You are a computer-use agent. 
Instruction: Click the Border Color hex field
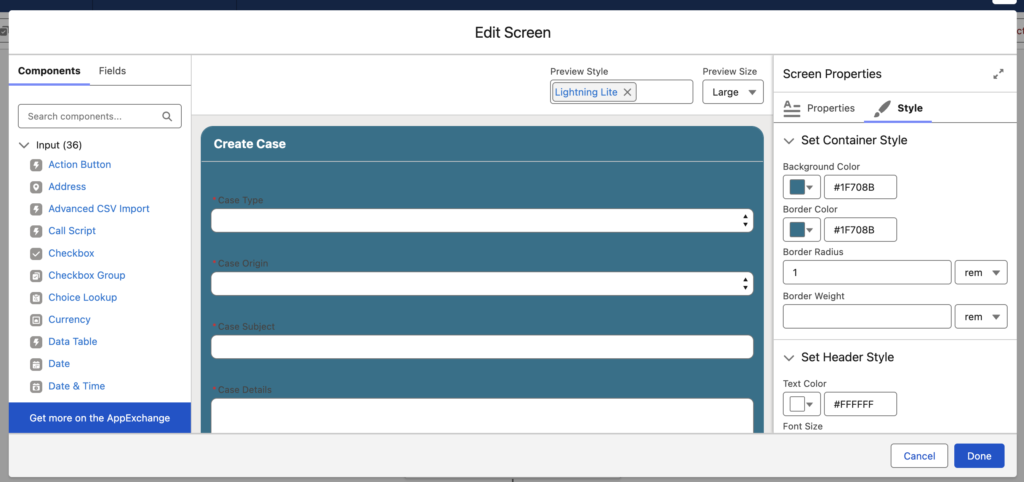point(860,229)
